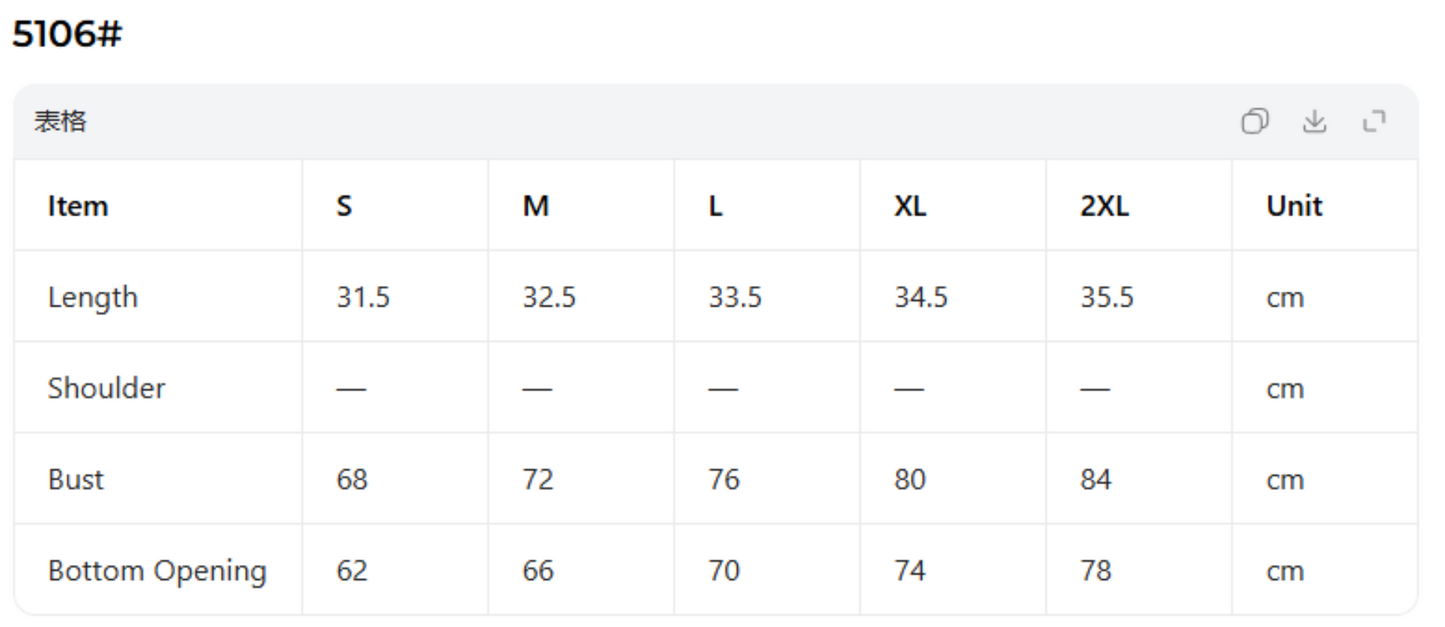Select the M column header

(x=536, y=206)
